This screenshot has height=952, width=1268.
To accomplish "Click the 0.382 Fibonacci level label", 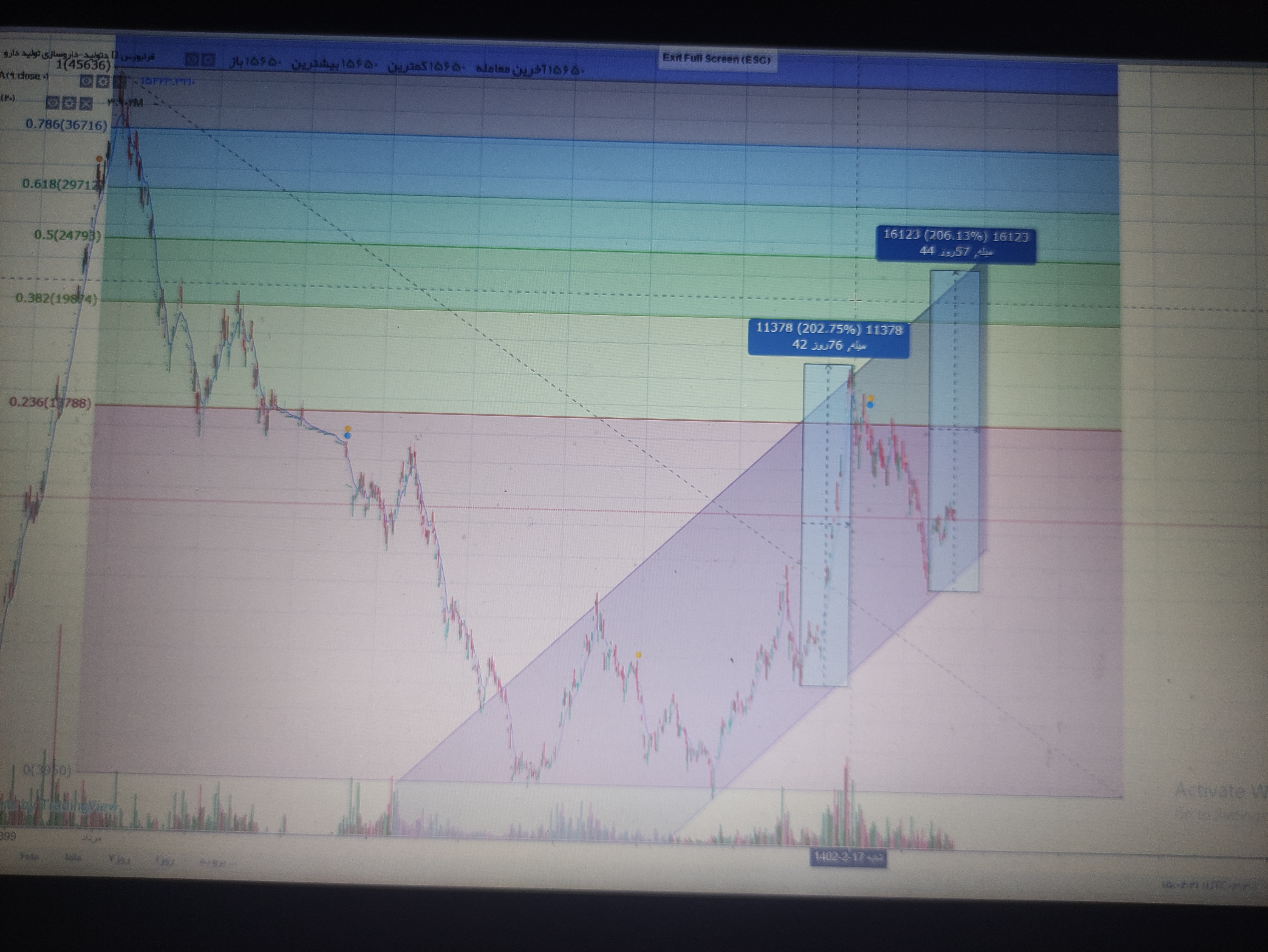I will coord(56,298).
